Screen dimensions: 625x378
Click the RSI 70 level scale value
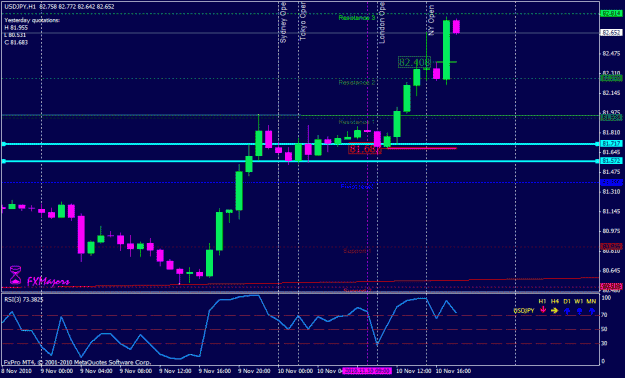pos(604,315)
